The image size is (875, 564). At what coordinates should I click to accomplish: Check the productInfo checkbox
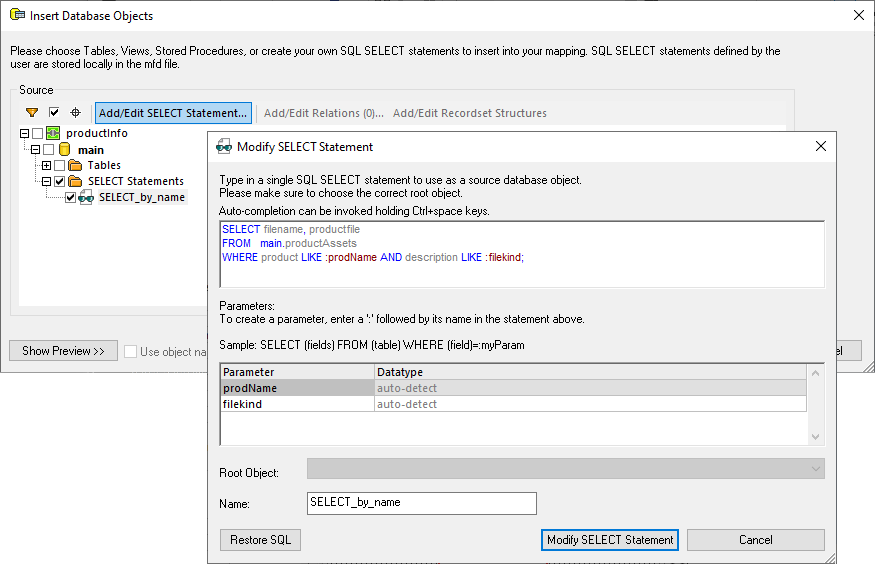38,134
